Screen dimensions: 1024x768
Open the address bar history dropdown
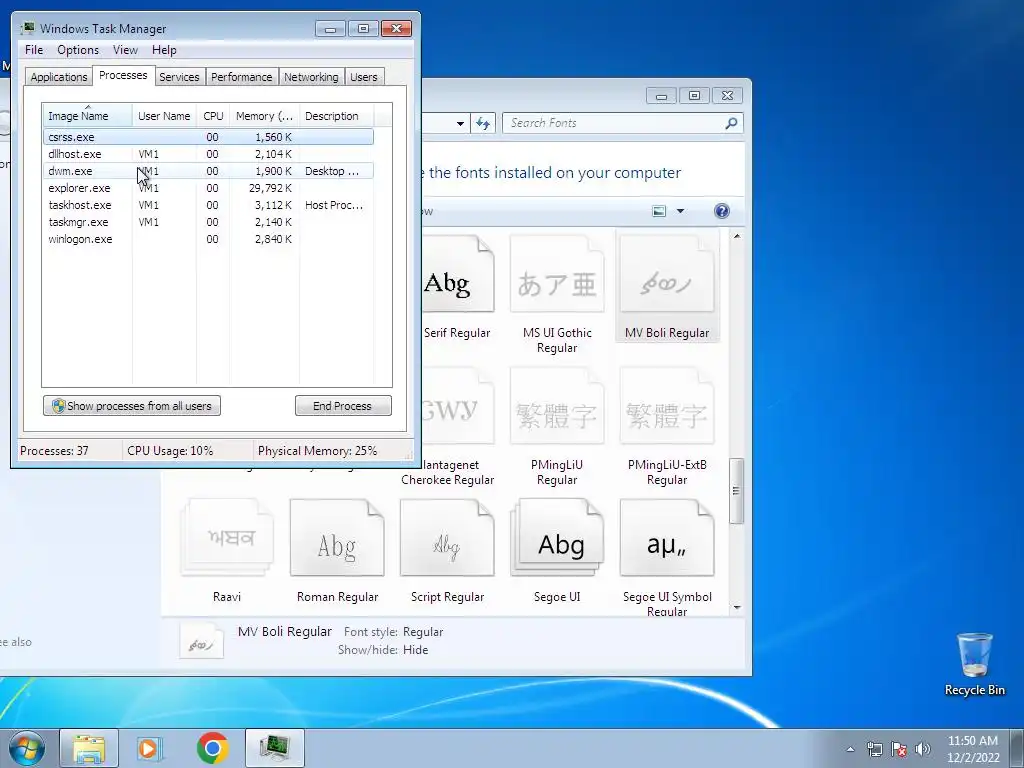pyautogui.click(x=460, y=123)
